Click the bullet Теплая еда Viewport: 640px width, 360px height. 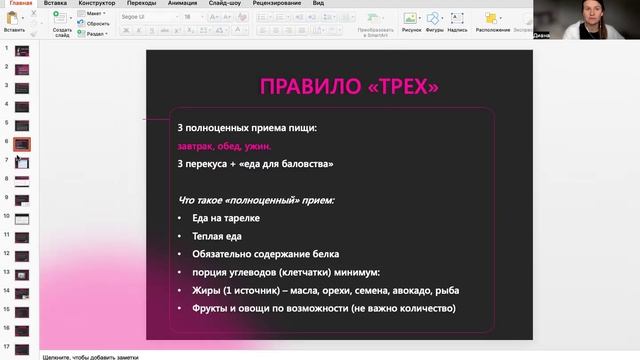click(217, 236)
